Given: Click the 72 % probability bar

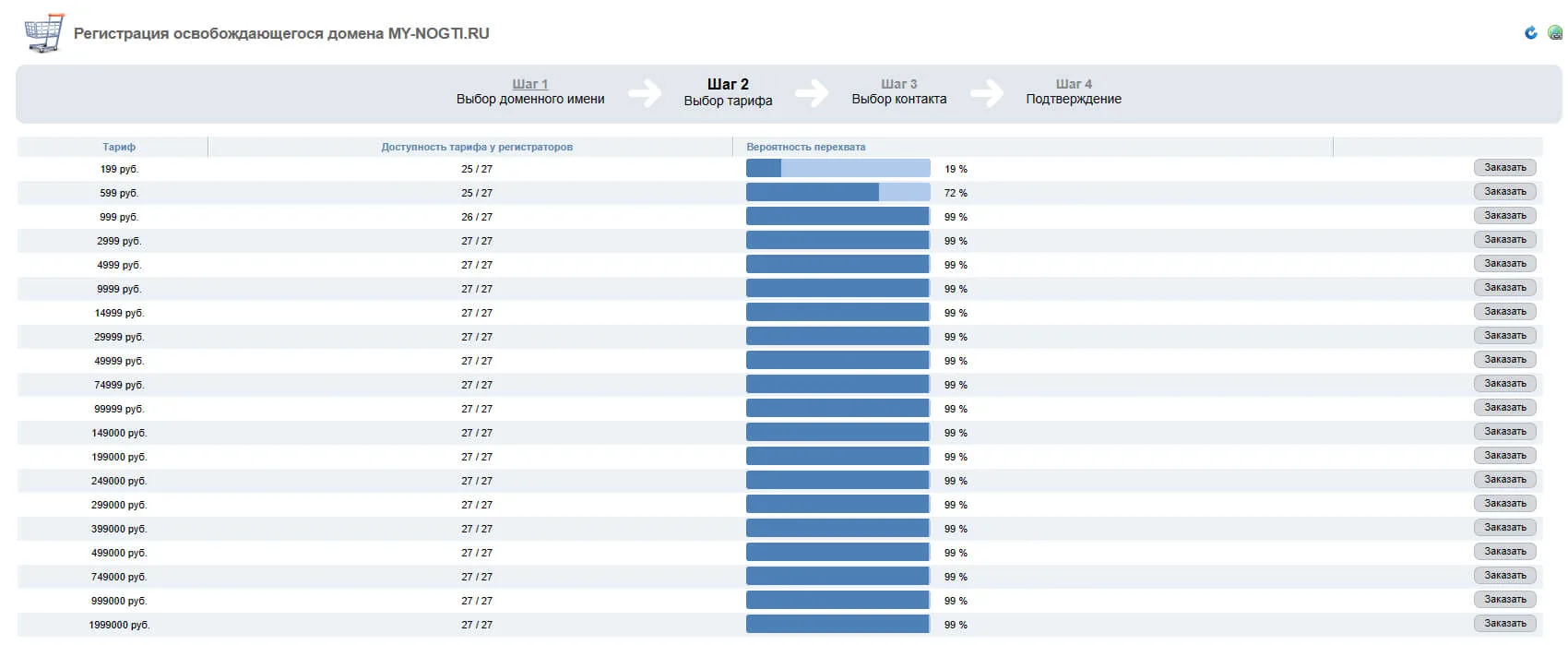Looking at the screenshot, I should pos(837,192).
